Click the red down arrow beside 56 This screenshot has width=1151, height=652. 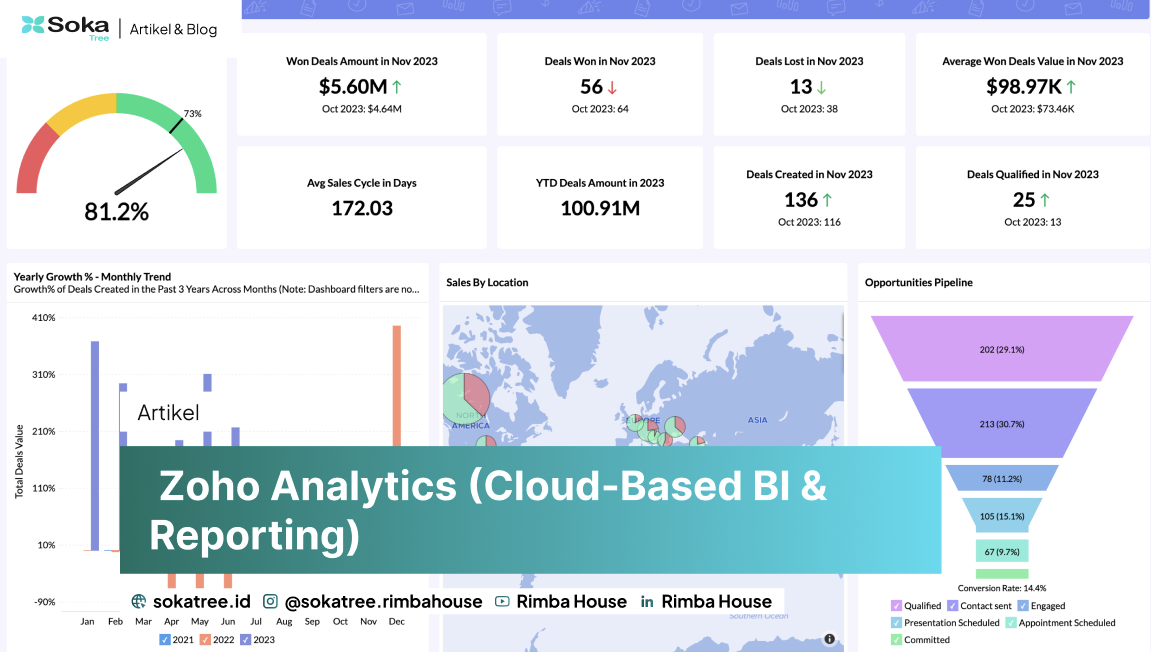coord(612,87)
